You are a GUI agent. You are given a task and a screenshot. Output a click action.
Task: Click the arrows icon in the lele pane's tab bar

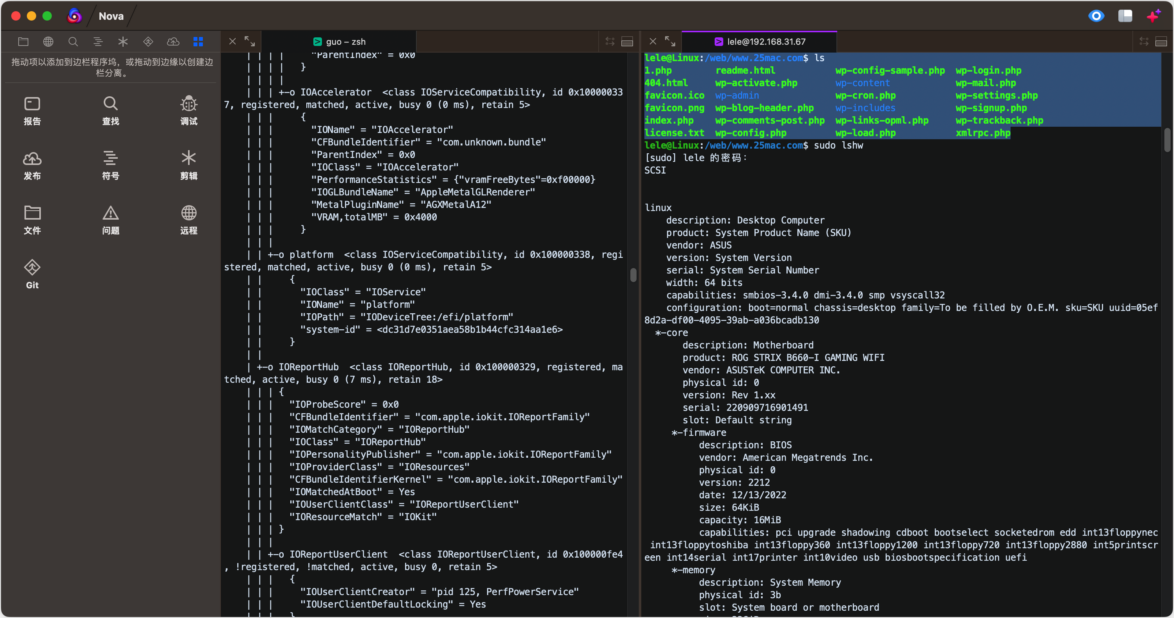1144,42
